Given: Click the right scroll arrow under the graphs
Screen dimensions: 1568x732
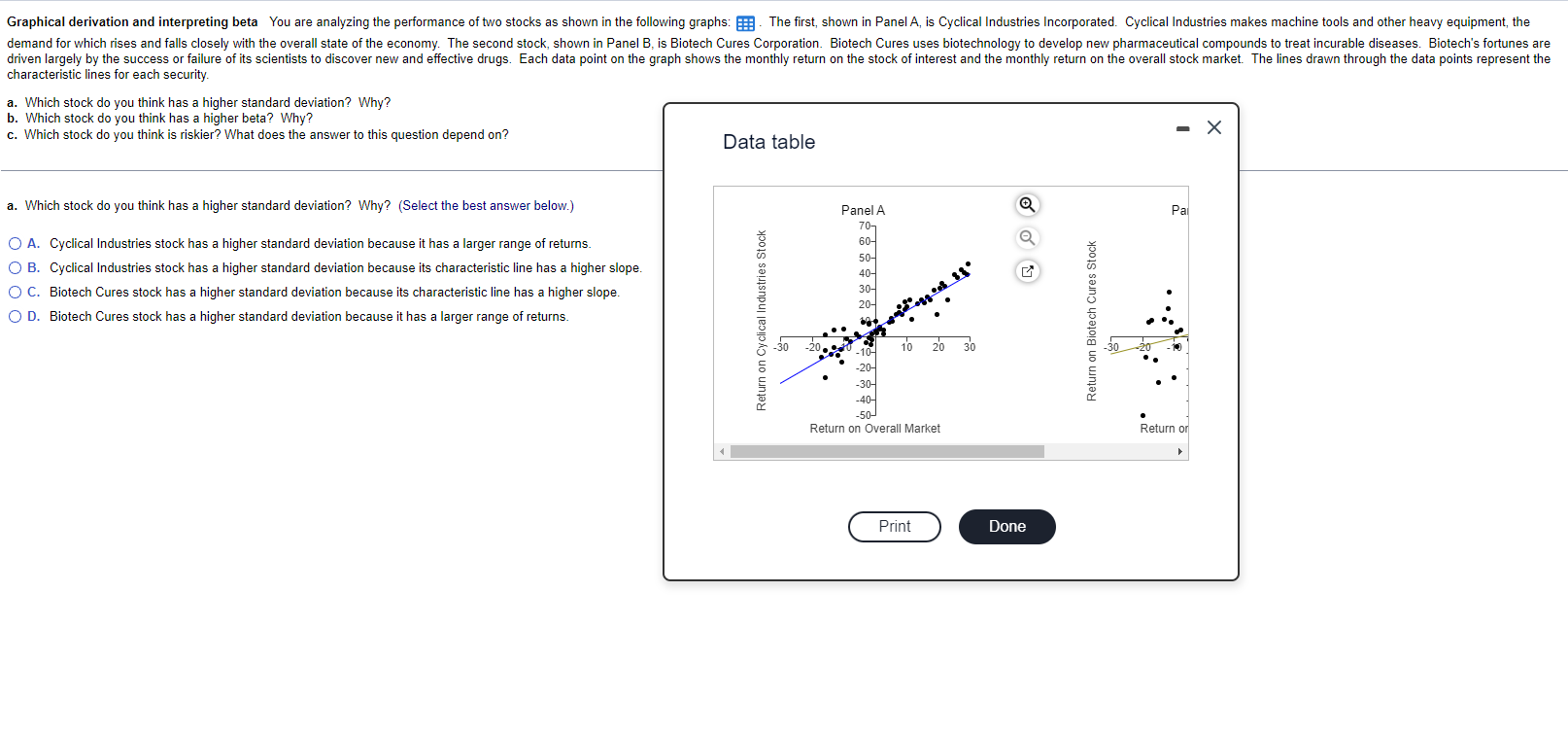Looking at the screenshot, I should coord(1180,451).
